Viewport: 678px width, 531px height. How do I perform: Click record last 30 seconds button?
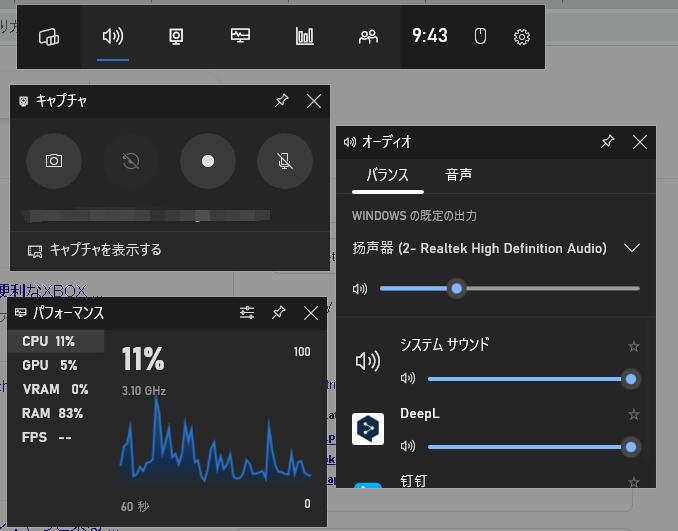pos(131,161)
